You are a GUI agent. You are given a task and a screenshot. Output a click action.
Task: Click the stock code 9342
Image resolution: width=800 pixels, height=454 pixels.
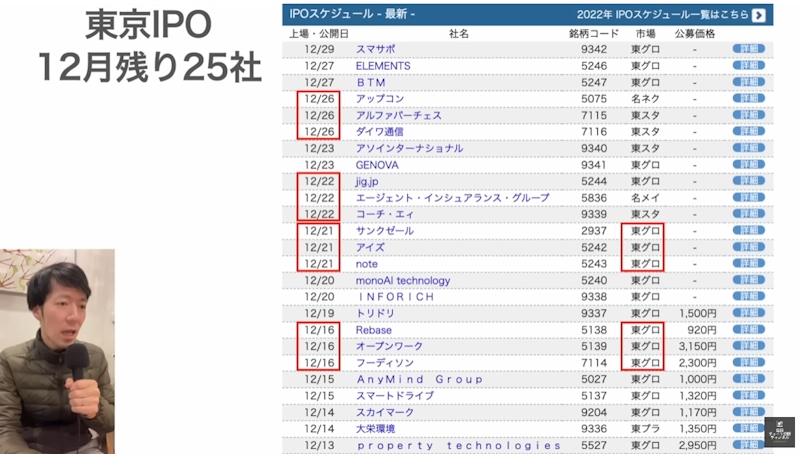click(x=594, y=49)
